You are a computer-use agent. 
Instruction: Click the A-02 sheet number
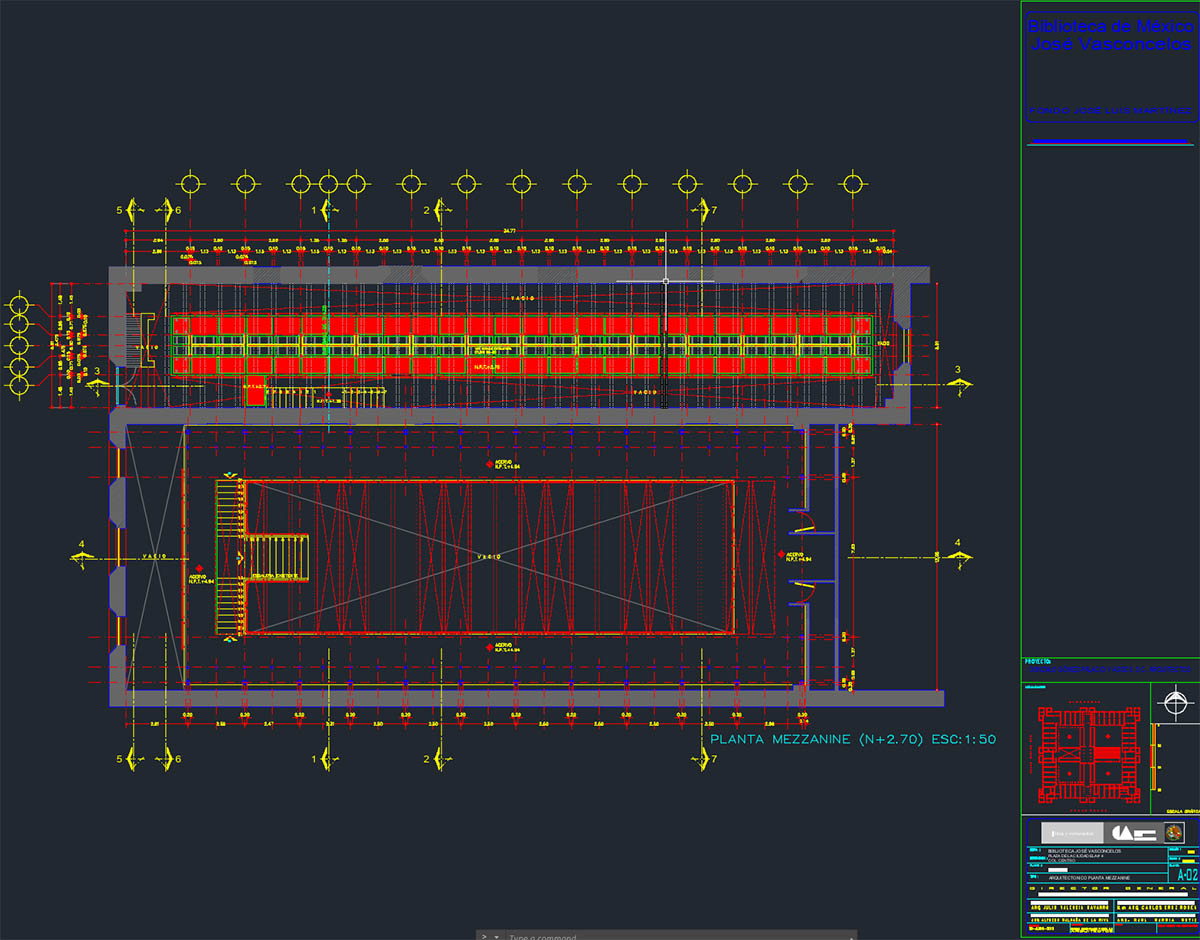pyautogui.click(x=1186, y=874)
